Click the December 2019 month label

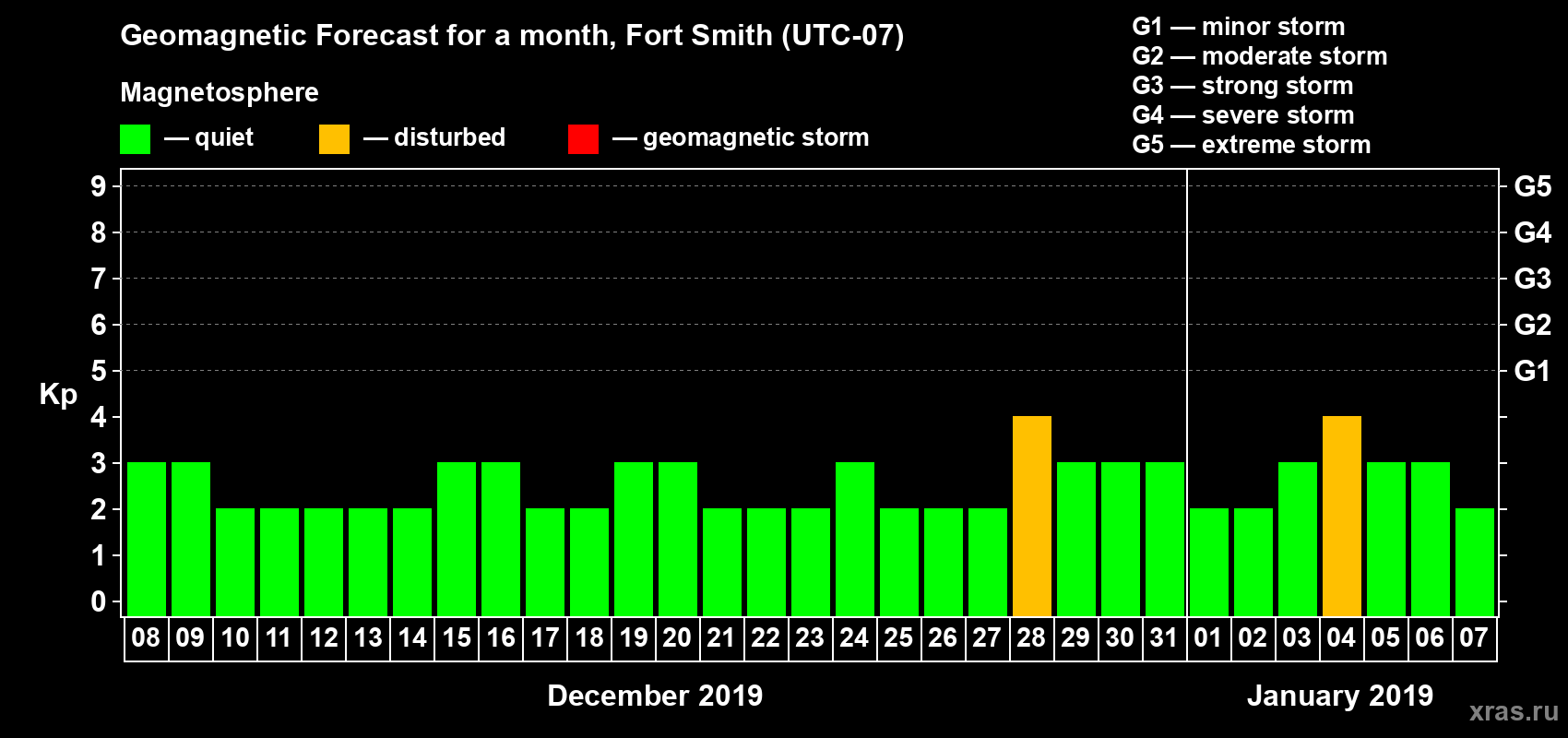pos(655,696)
